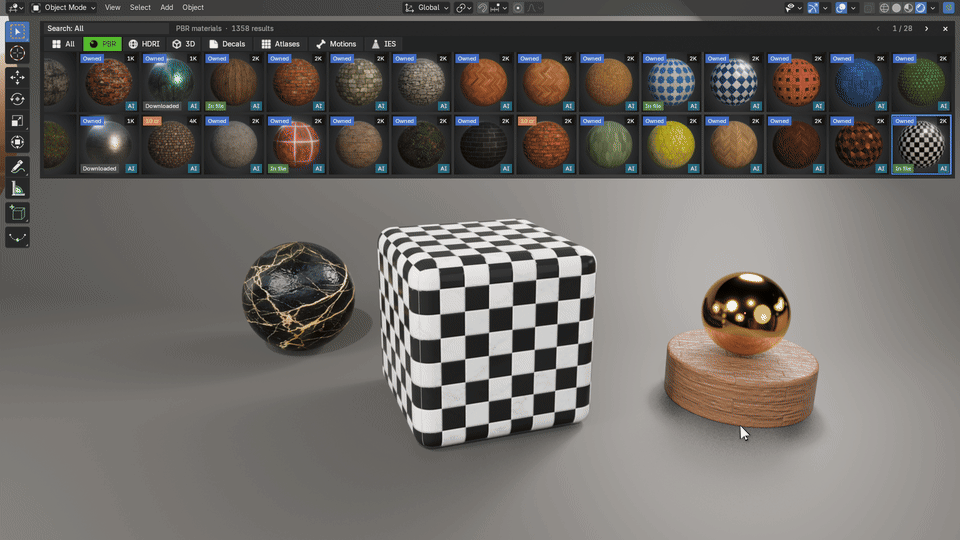The image size is (960, 540).
Task: Select the Move tool
Action: pos(17,77)
